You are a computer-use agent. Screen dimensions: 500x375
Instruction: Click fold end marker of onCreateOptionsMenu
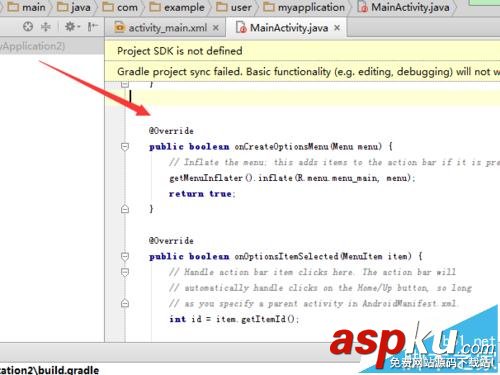click(x=125, y=209)
